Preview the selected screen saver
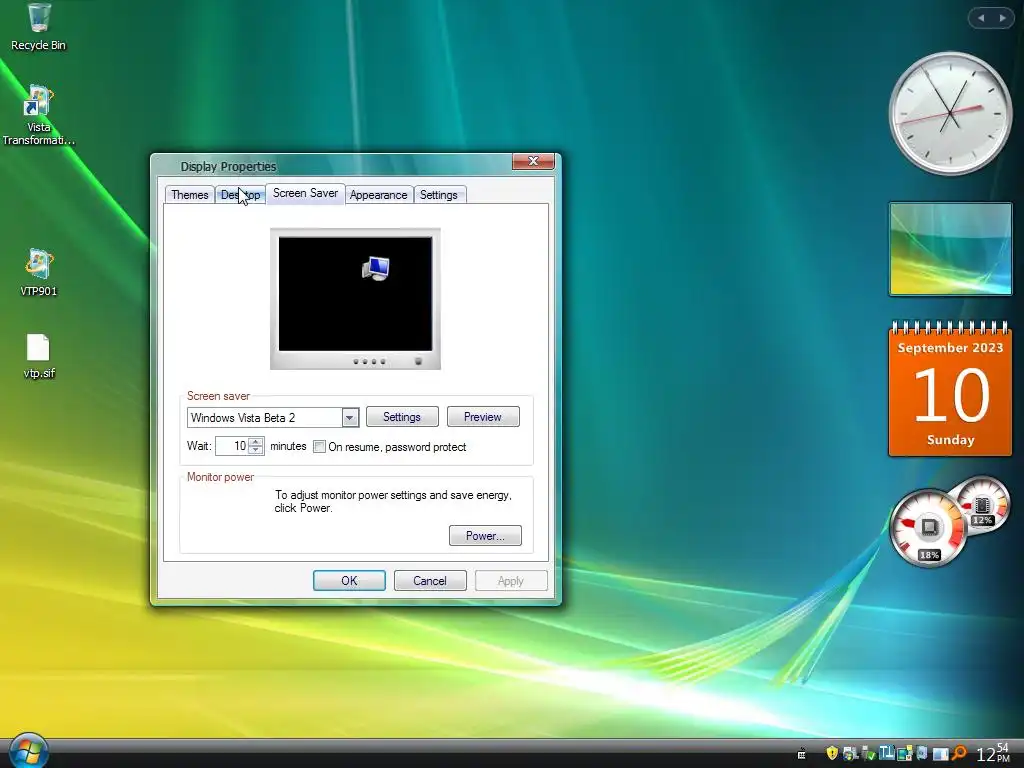Screen dimensions: 1024x768 pos(483,417)
